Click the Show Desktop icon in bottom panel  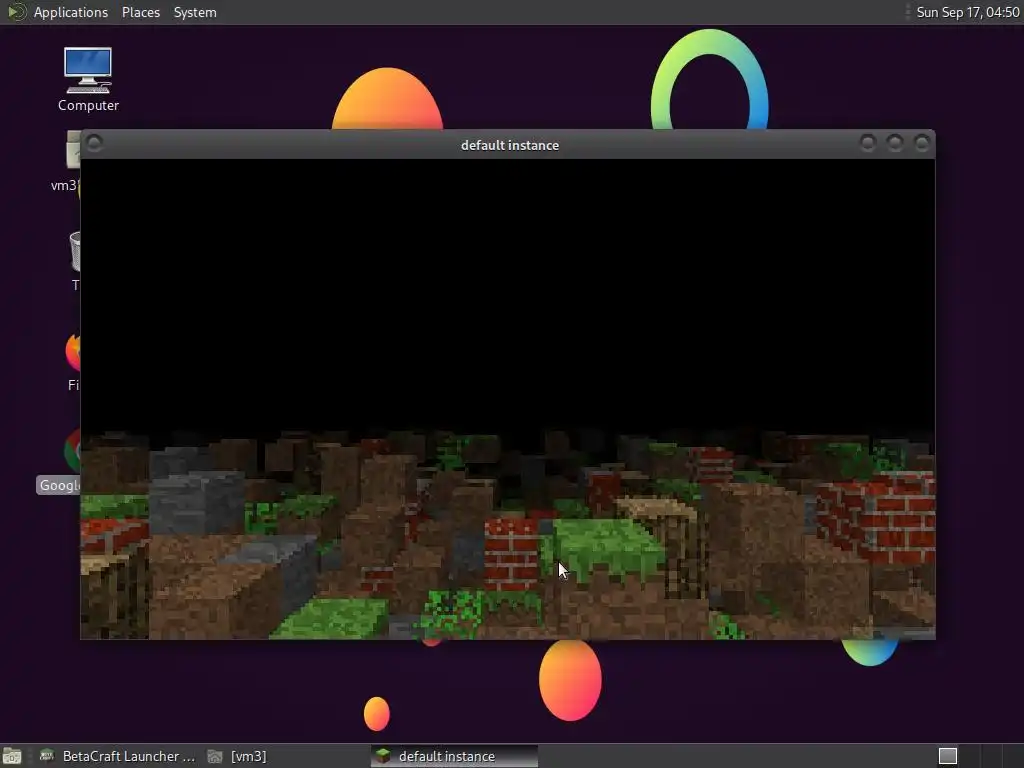(12, 756)
